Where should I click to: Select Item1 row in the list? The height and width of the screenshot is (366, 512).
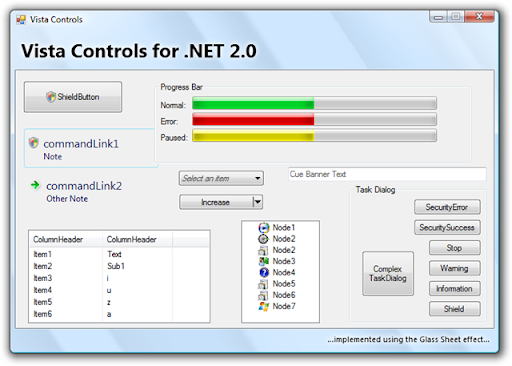pyautogui.click(x=119, y=254)
